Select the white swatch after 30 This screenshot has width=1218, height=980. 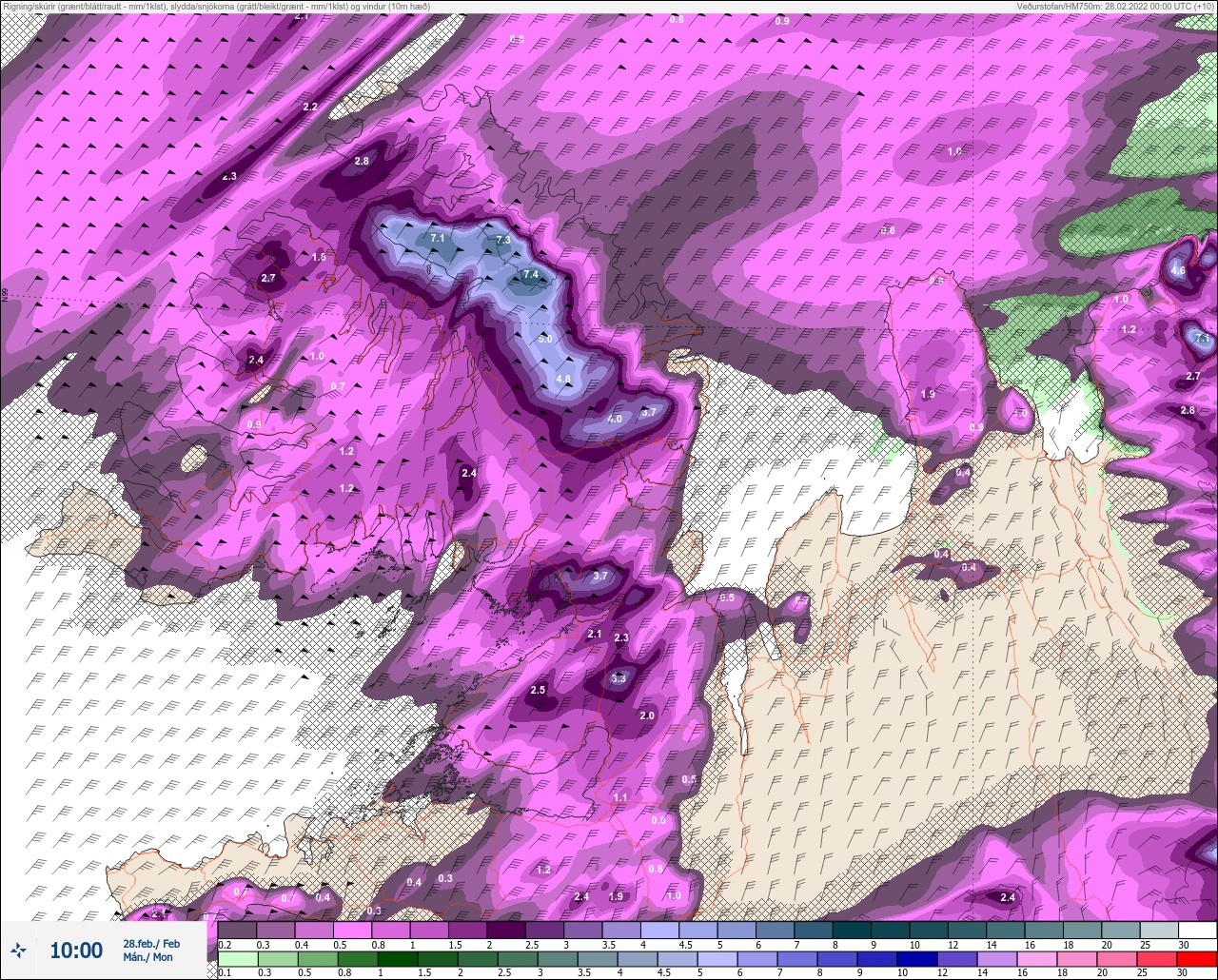pos(1197,930)
